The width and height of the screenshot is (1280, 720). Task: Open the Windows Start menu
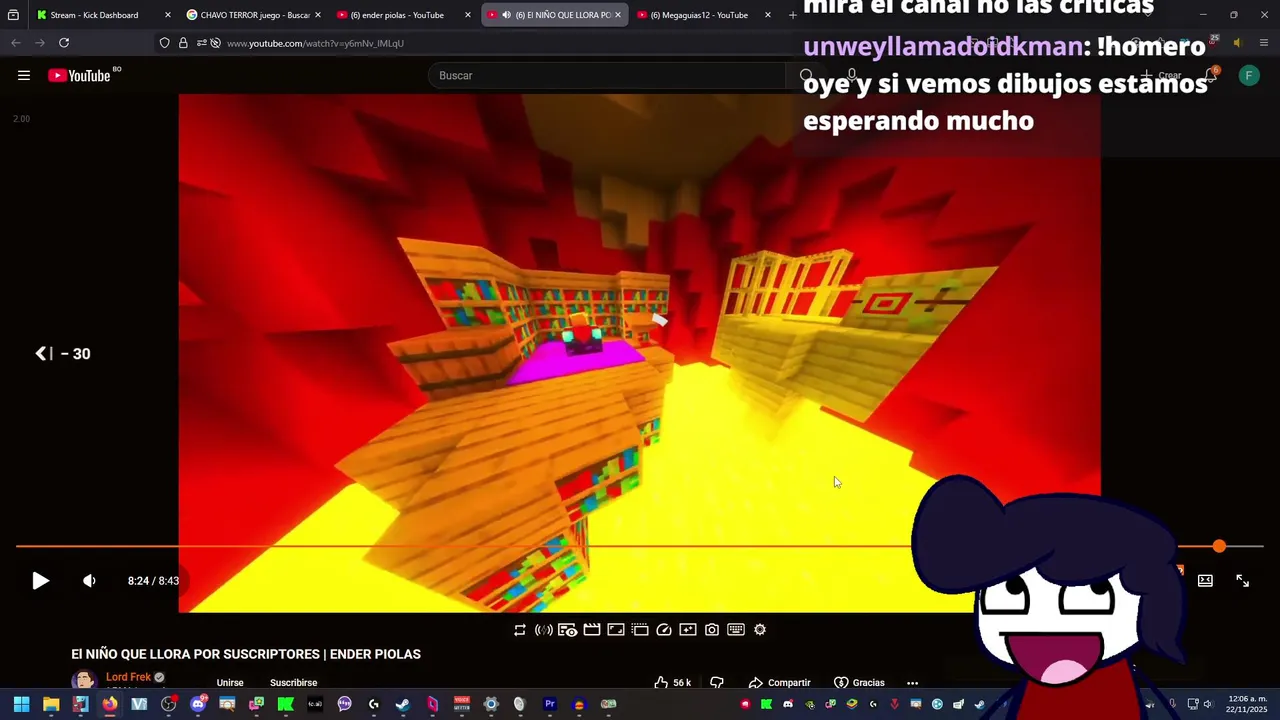[21, 704]
